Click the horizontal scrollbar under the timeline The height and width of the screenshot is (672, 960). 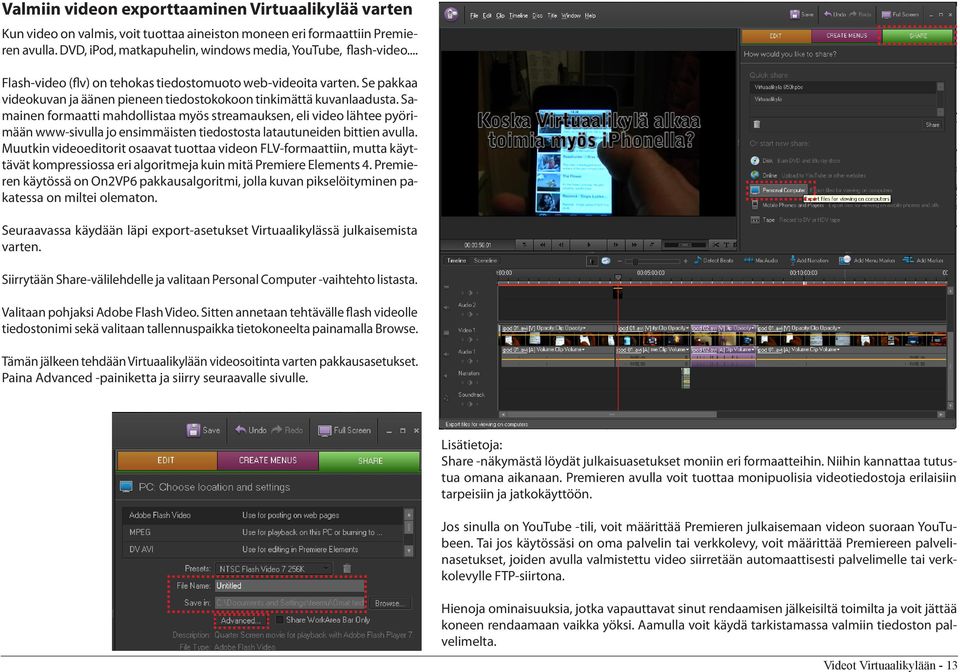(x=612, y=414)
